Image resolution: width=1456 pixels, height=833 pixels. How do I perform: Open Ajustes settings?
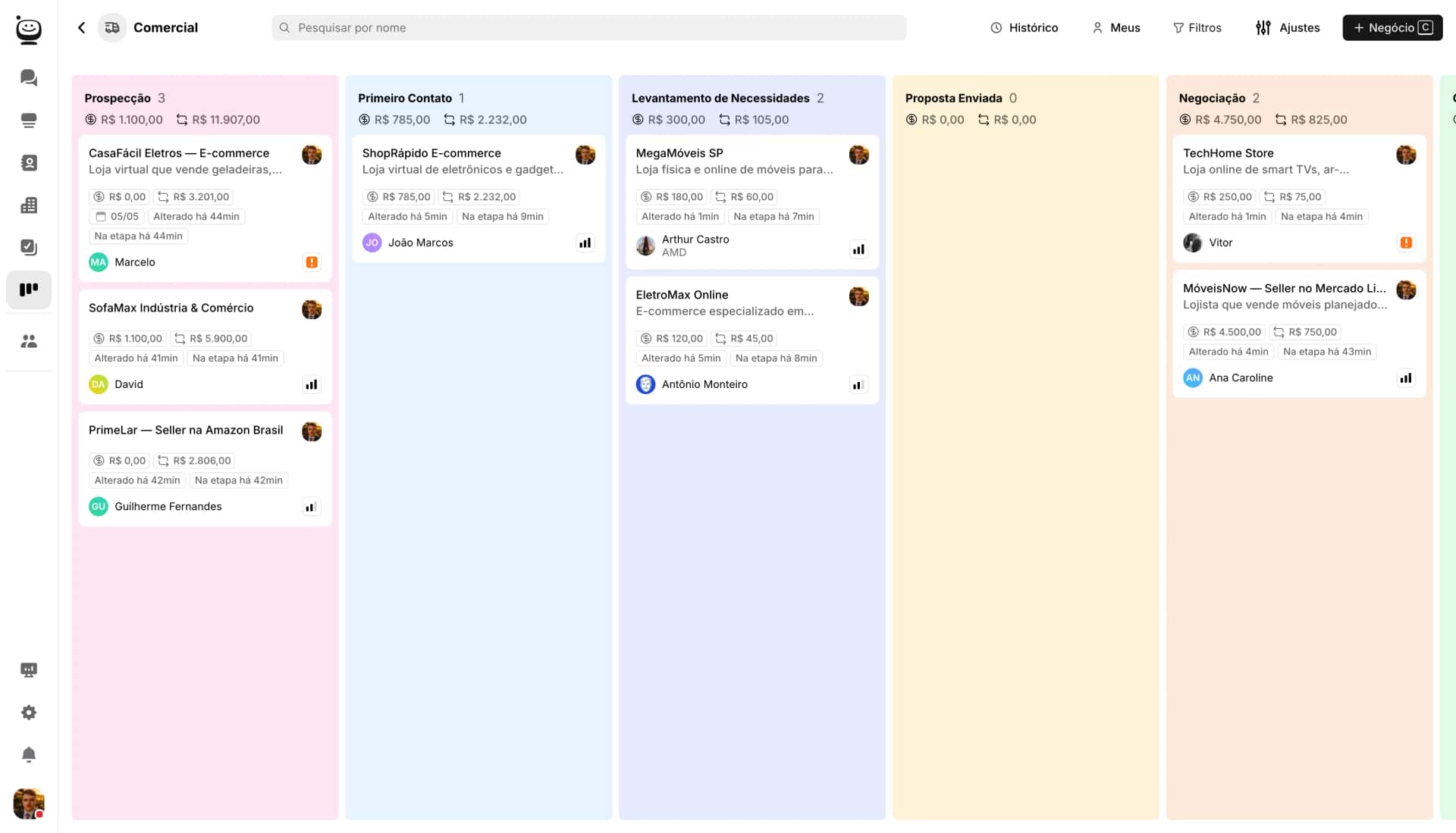[x=1288, y=28]
